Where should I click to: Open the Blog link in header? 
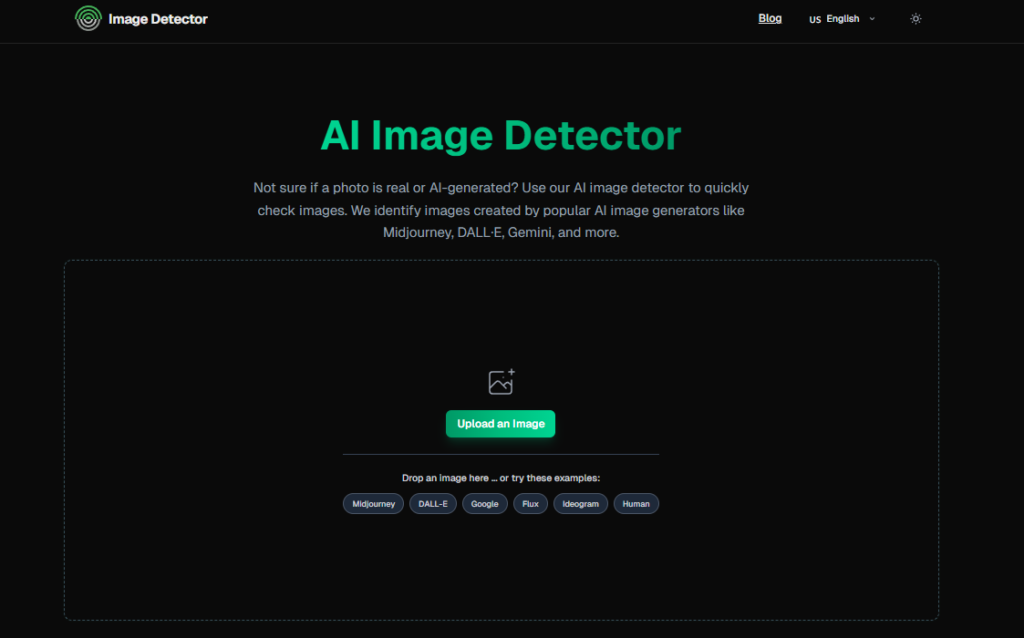pyautogui.click(x=770, y=18)
